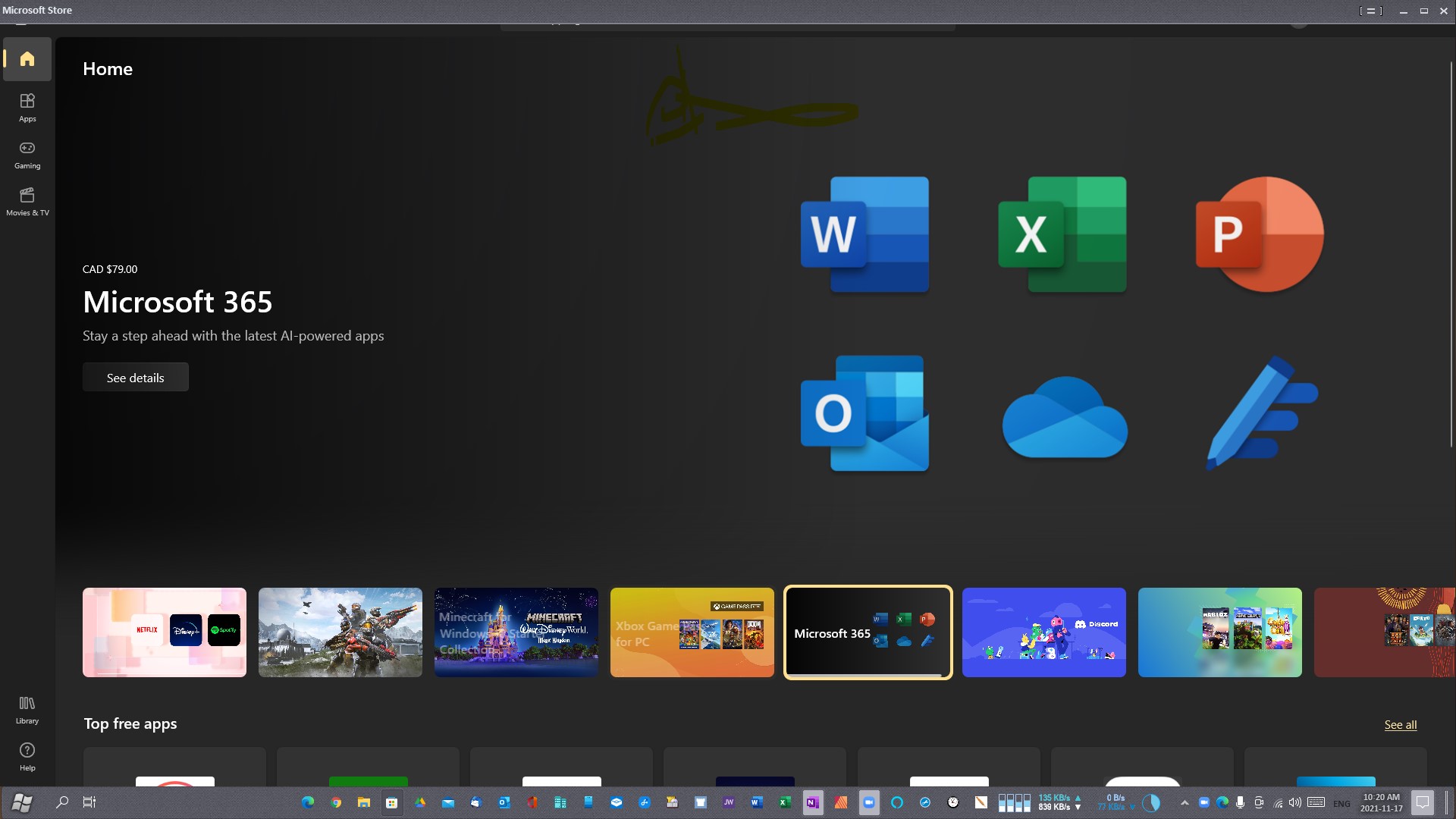The height and width of the screenshot is (819, 1456).
Task: Switch to OneNote on taskbar
Action: click(813, 802)
